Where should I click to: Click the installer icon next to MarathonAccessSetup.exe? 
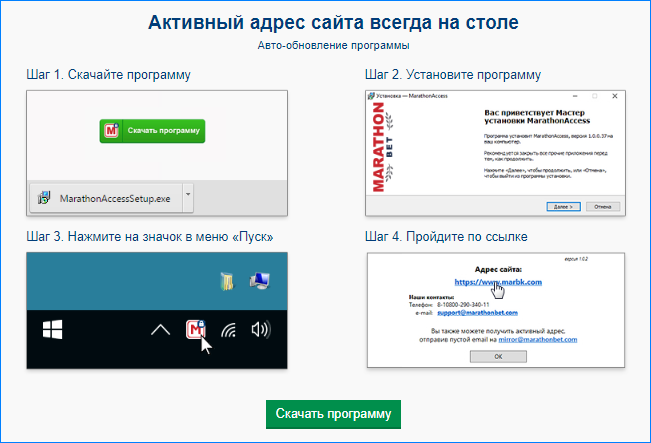[44, 198]
